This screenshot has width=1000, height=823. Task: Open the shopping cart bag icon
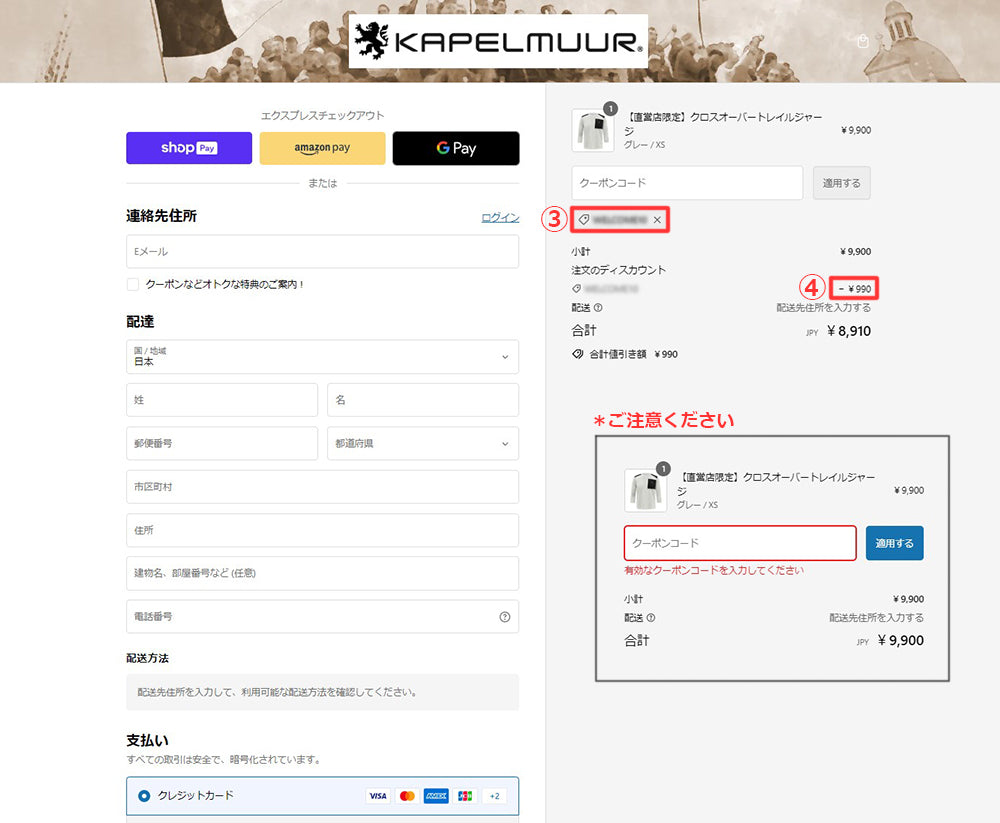coord(864,41)
